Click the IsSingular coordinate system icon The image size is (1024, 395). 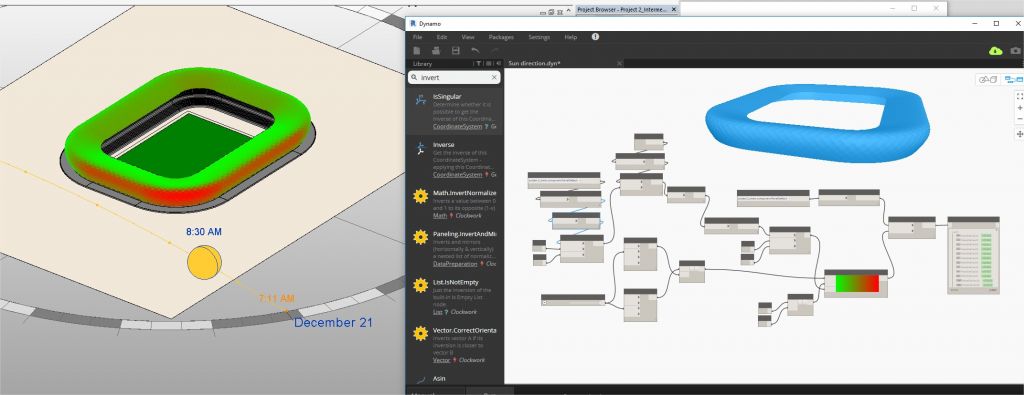(421, 99)
